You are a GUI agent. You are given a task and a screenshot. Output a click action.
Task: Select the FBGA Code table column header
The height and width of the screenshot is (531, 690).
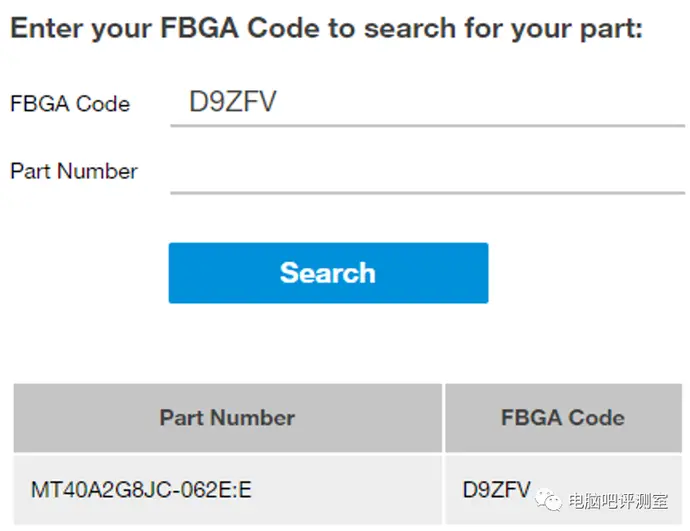(563, 417)
